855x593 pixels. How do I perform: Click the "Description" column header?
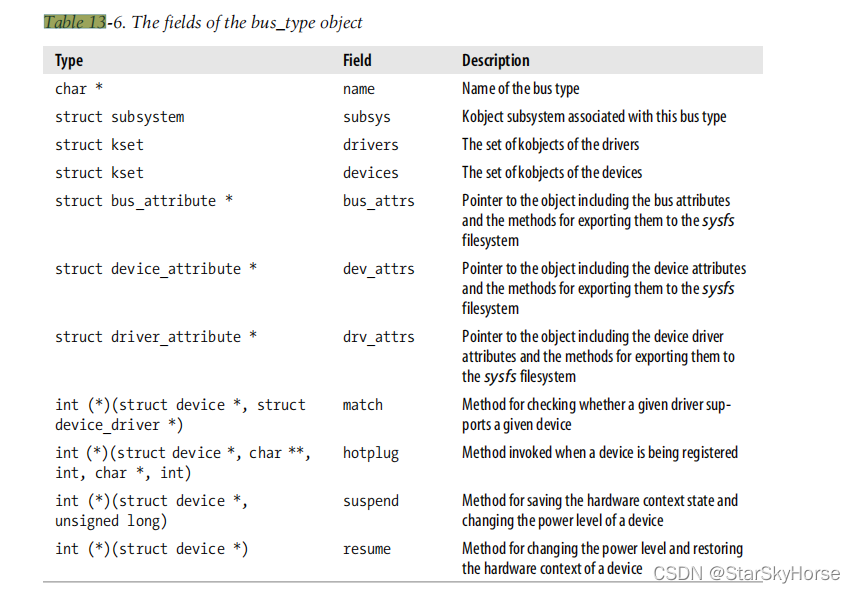[x=495, y=61]
